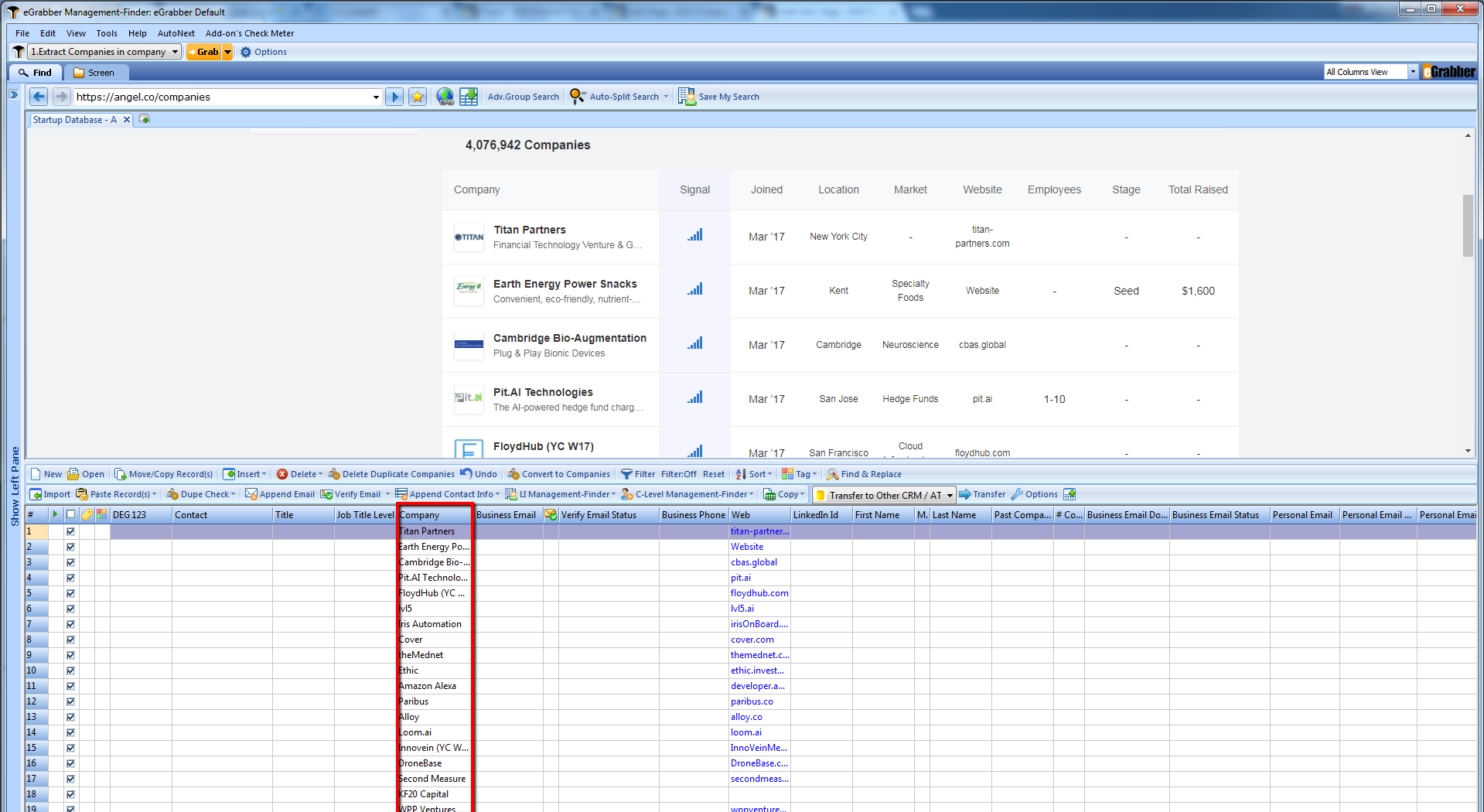Uncheck the checkbox for row 11 Amazon Alexa

click(70, 686)
